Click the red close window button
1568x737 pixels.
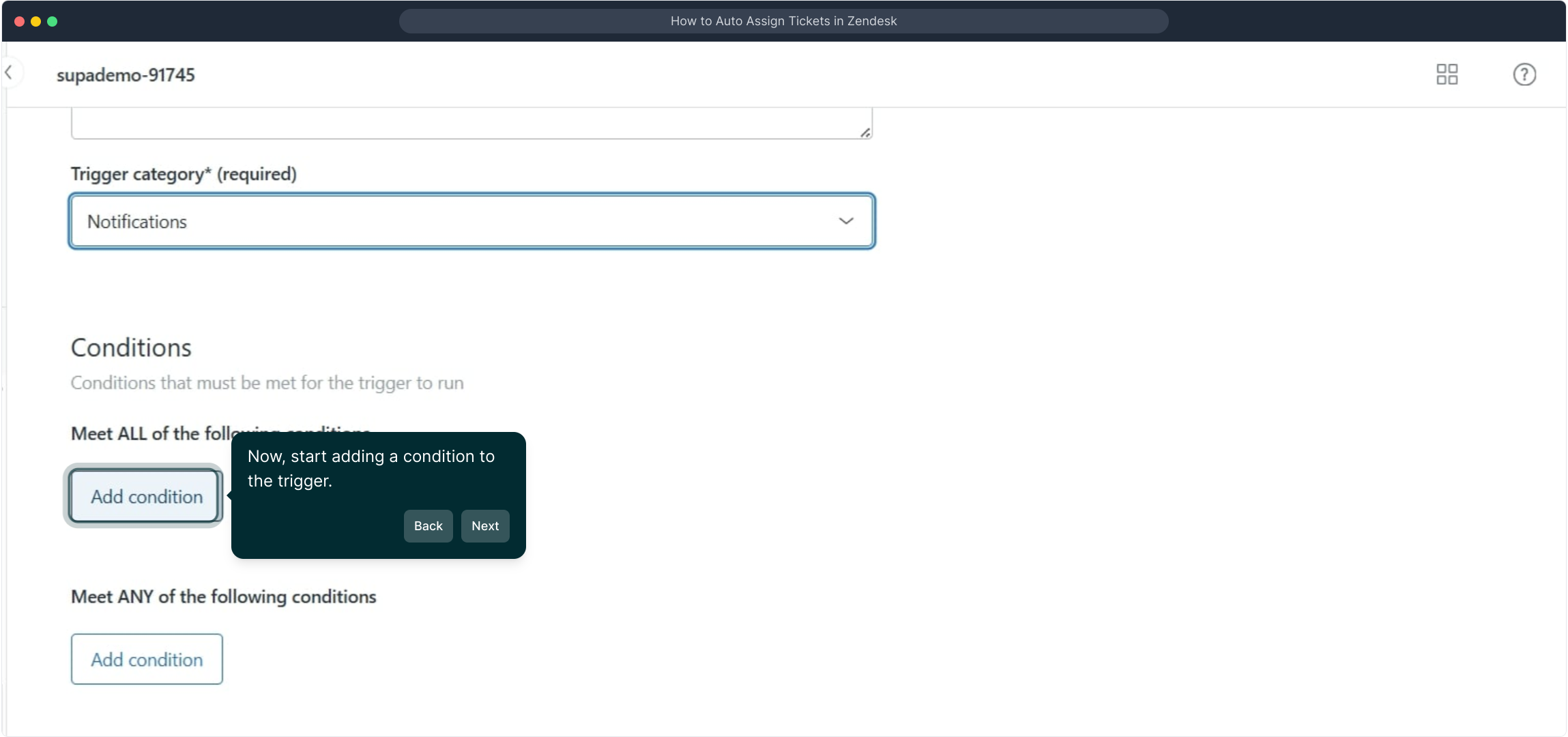point(19,21)
